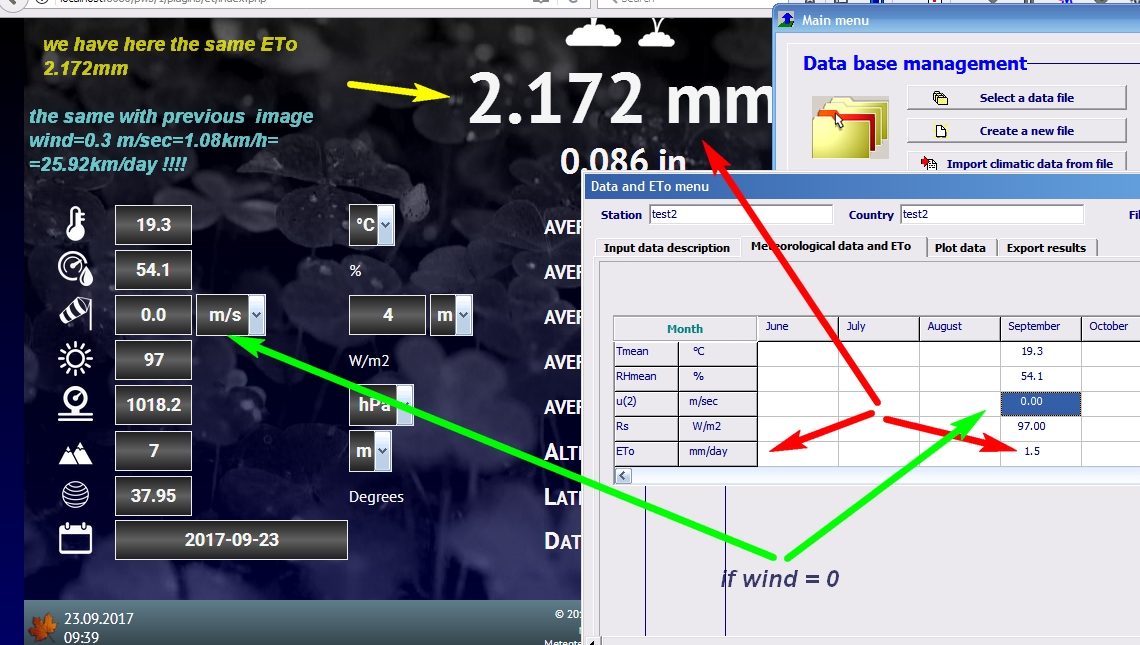Select the September RHmean cell 54.1
This screenshot has height=645, width=1140.
tap(1040, 376)
